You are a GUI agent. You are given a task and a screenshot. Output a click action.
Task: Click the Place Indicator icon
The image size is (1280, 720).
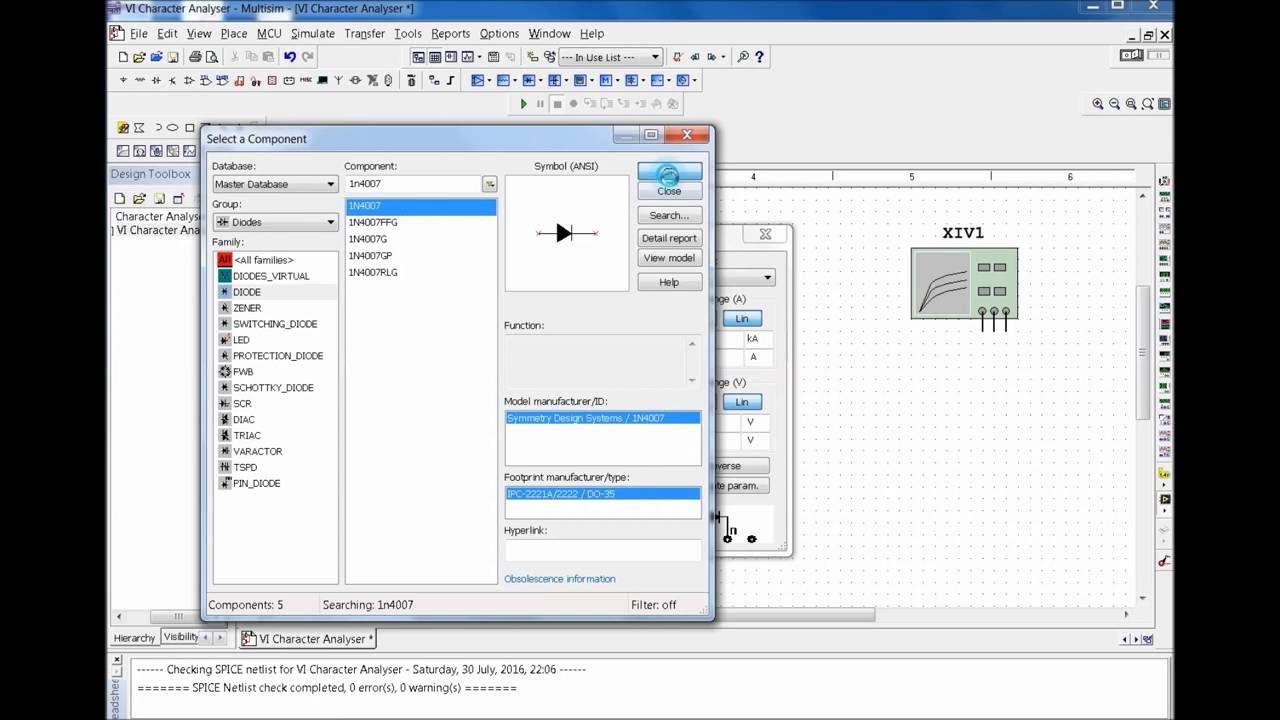click(272, 80)
